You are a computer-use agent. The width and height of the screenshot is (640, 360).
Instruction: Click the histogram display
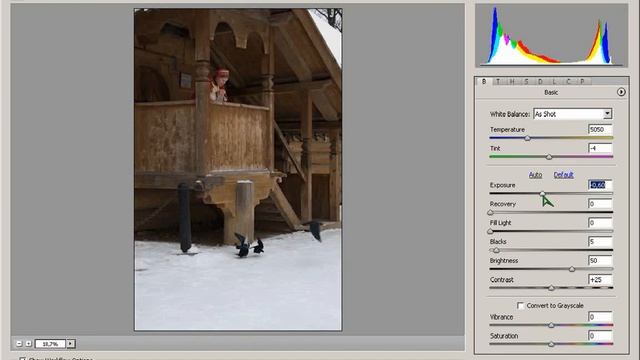[x=551, y=36]
